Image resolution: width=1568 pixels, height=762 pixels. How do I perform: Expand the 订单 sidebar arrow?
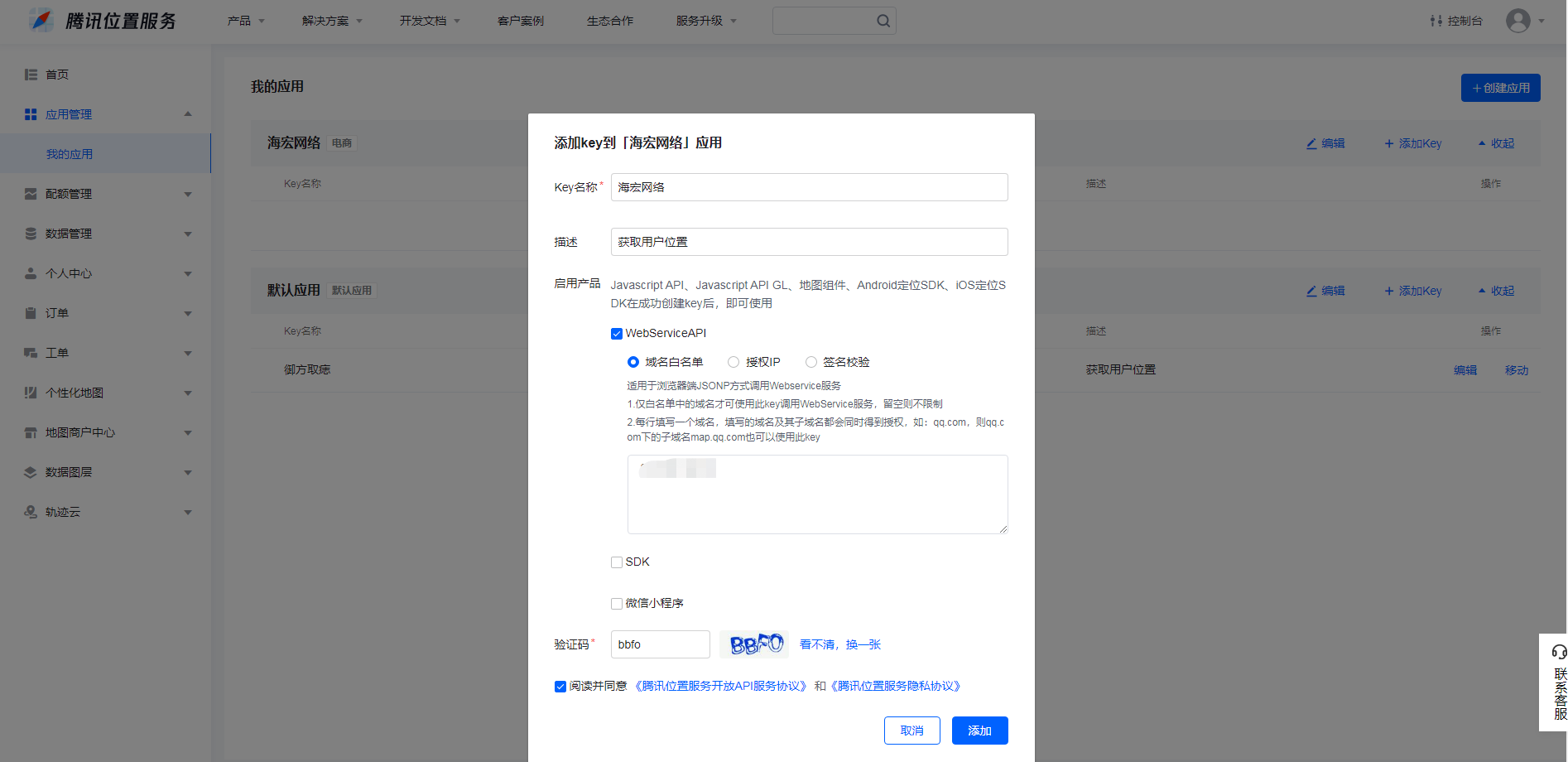188,314
